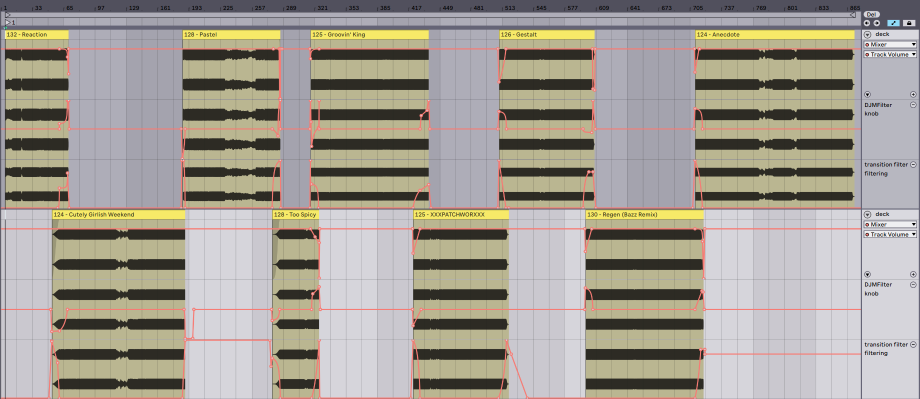This screenshot has height=399, width=920.
Task: Click bar 545 on the time ruler
Action: pyautogui.click(x=542, y=8)
